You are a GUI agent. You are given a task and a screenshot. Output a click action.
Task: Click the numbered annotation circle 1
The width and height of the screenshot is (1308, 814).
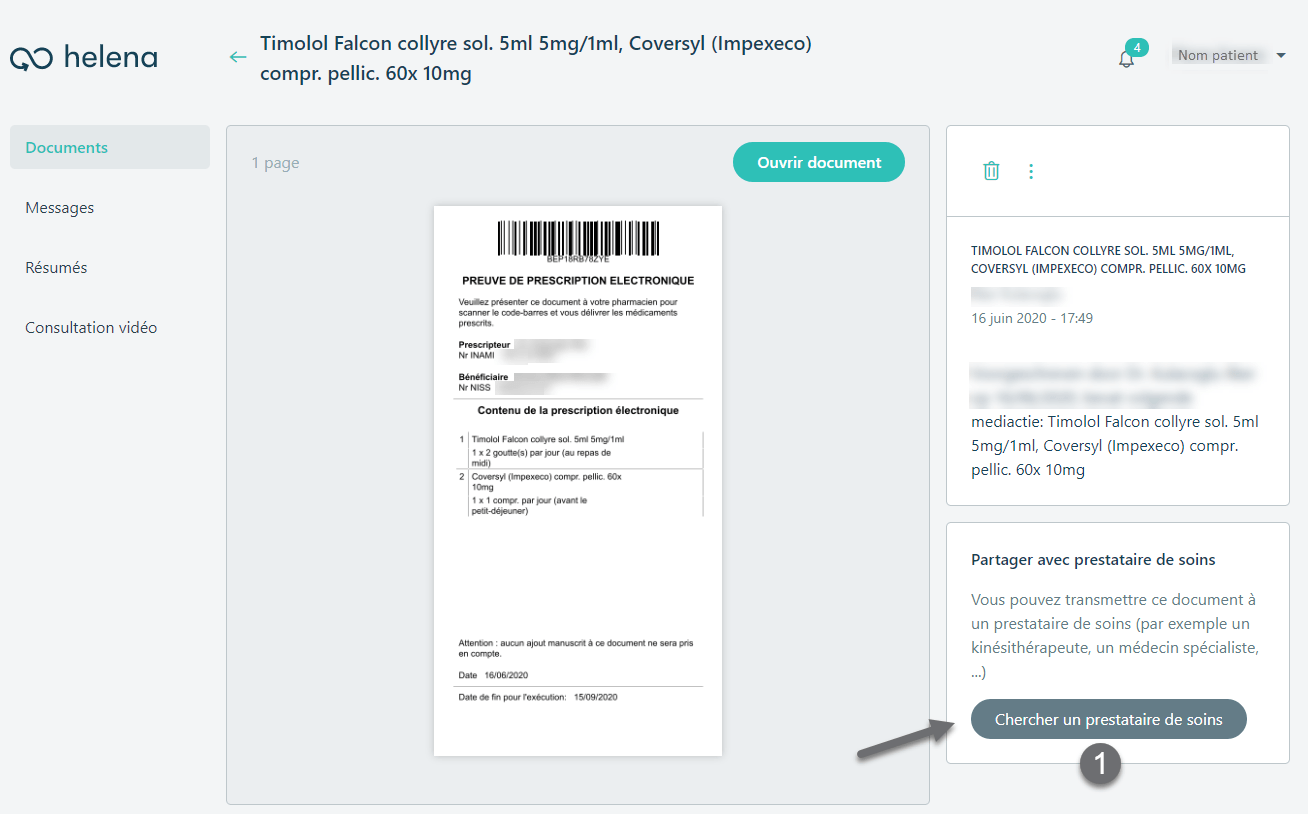(1100, 764)
